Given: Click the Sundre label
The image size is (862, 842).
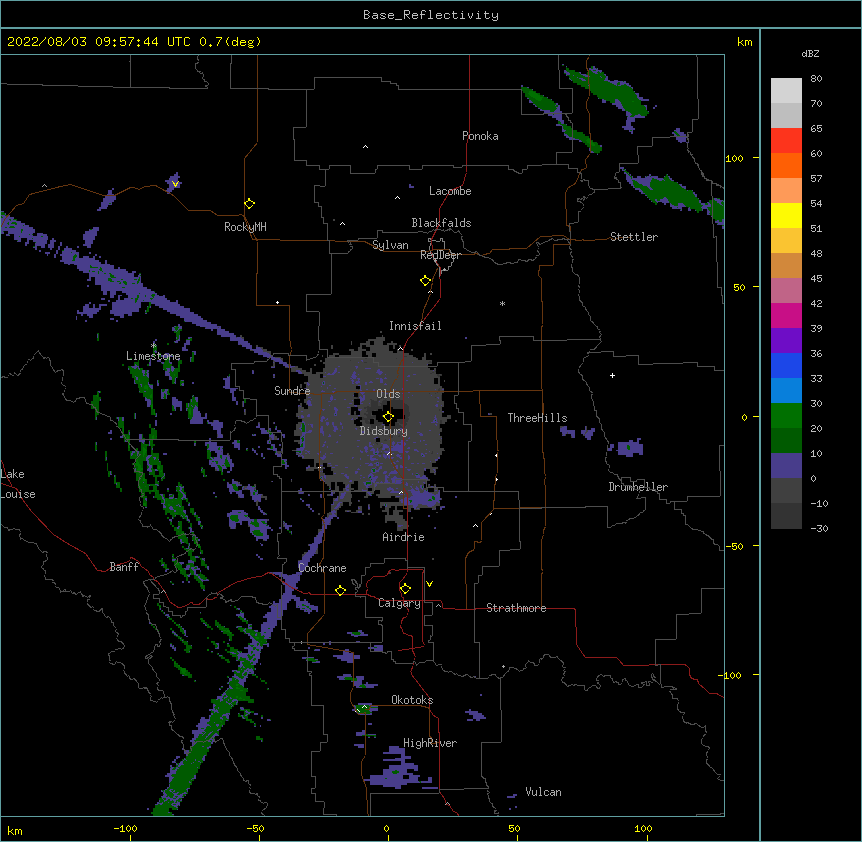Looking at the screenshot, I should 292,391.
